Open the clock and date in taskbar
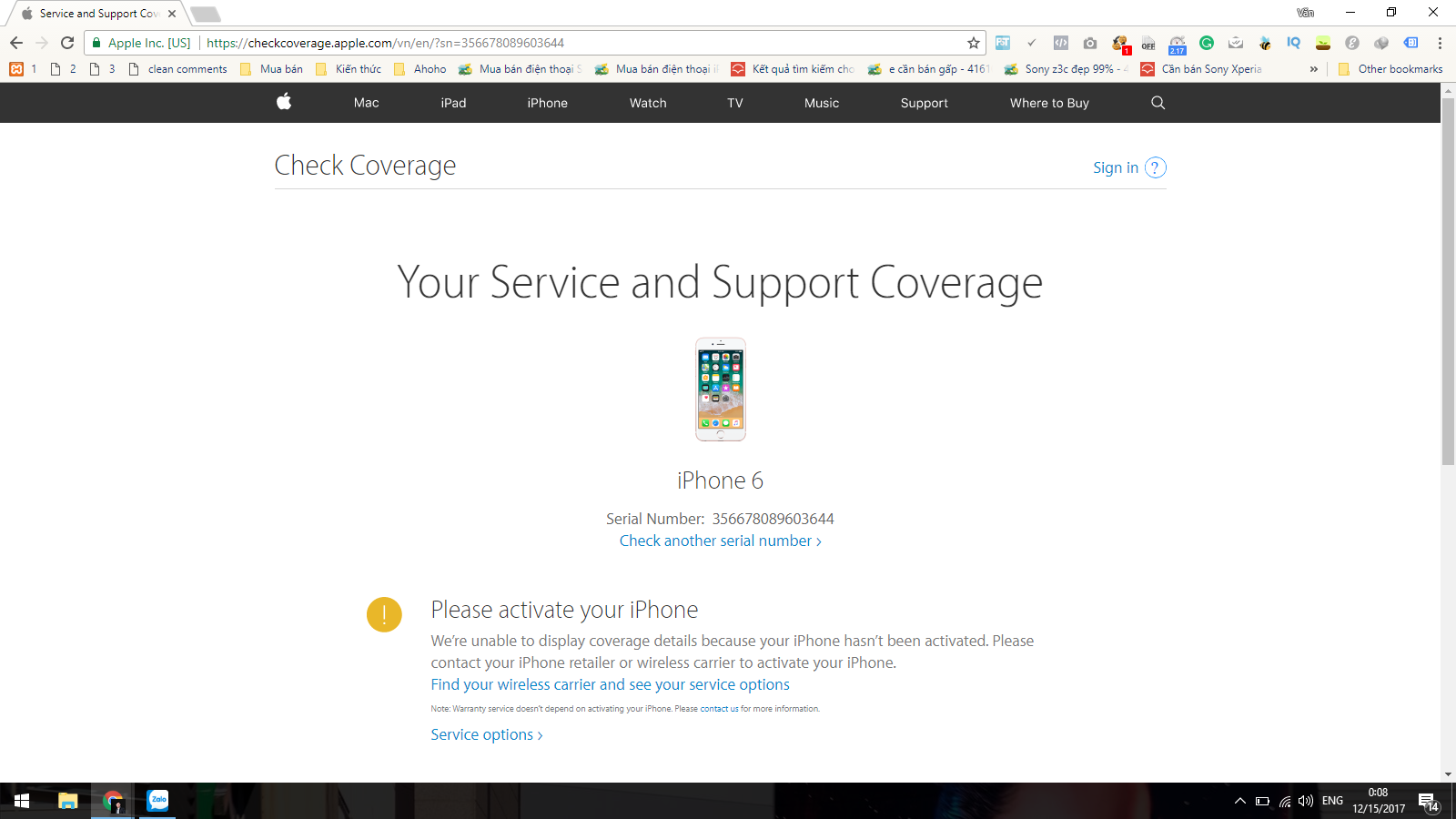The width and height of the screenshot is (1456, 819). point(1378,801)
